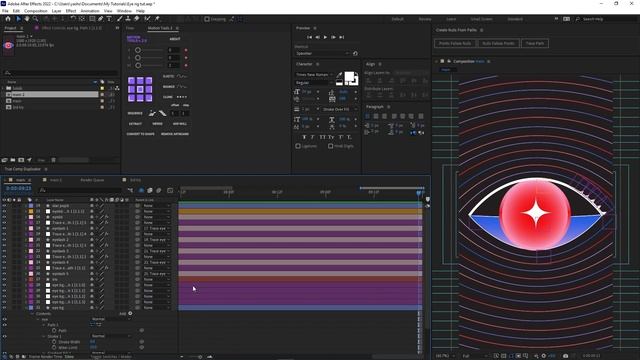Viewport: 640px width, 360px height.
Task: Click the Home icon in the toolbar
Action: coord(8,19)
